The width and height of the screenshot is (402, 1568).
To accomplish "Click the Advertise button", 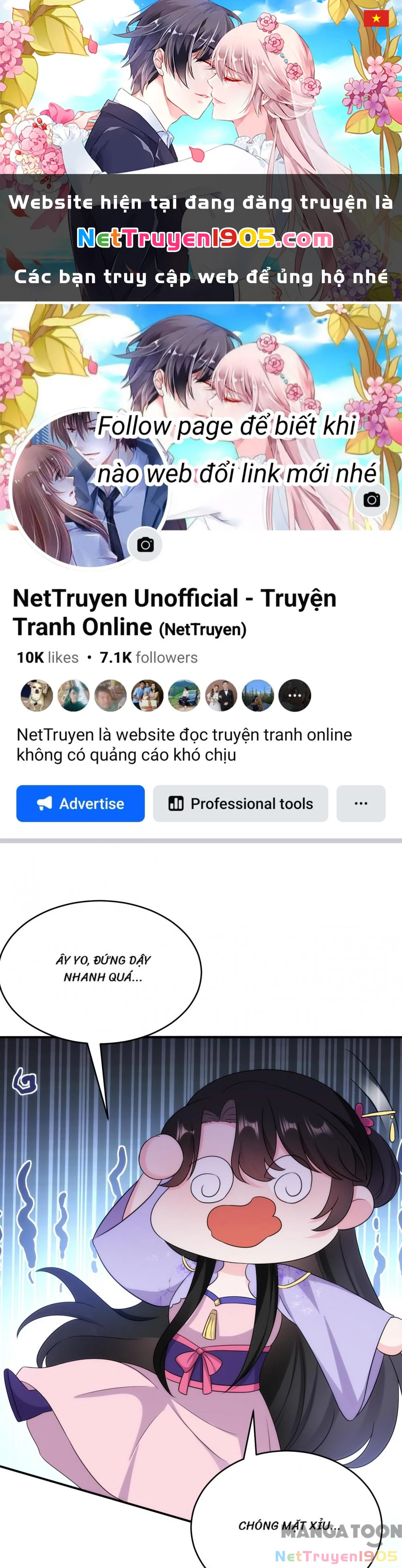I will [x=80, y=803].
